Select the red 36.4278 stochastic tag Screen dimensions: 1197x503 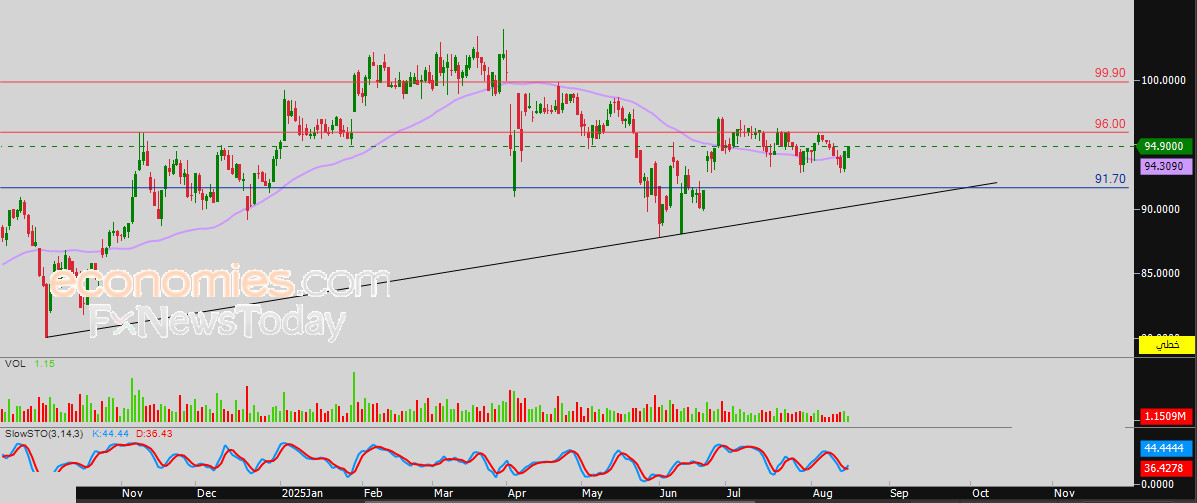(1166, 467)
